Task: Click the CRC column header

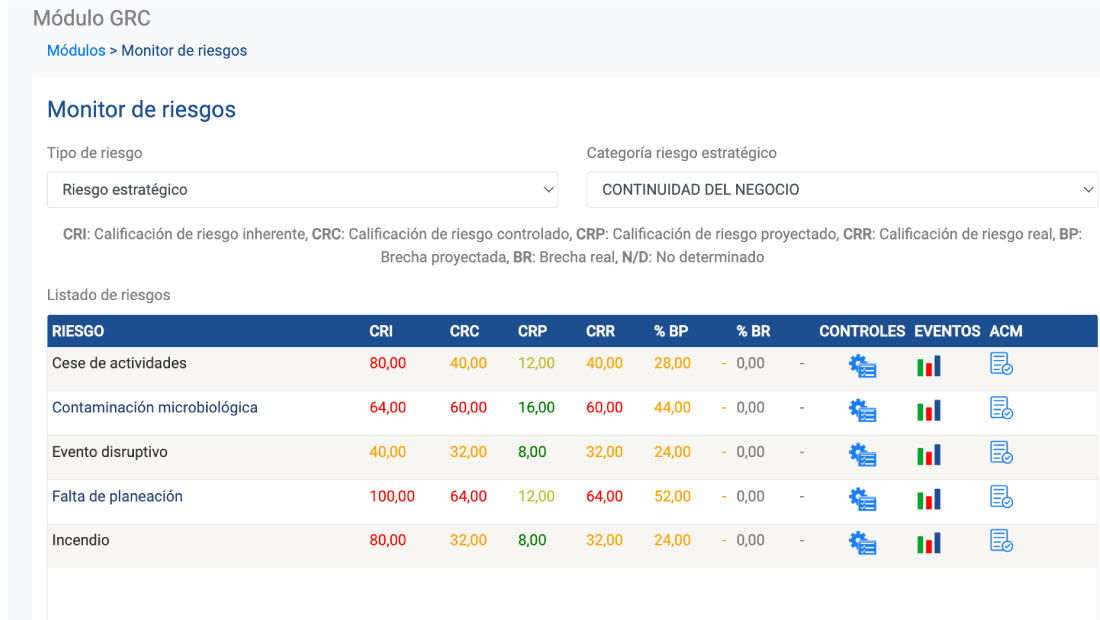Action: [x=464, y=331]
